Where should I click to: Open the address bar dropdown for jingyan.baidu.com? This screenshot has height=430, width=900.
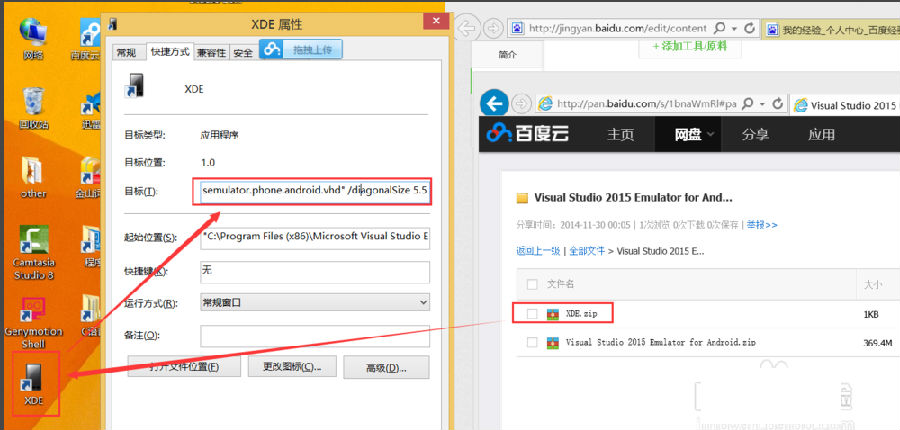click(x=736, y=29)
